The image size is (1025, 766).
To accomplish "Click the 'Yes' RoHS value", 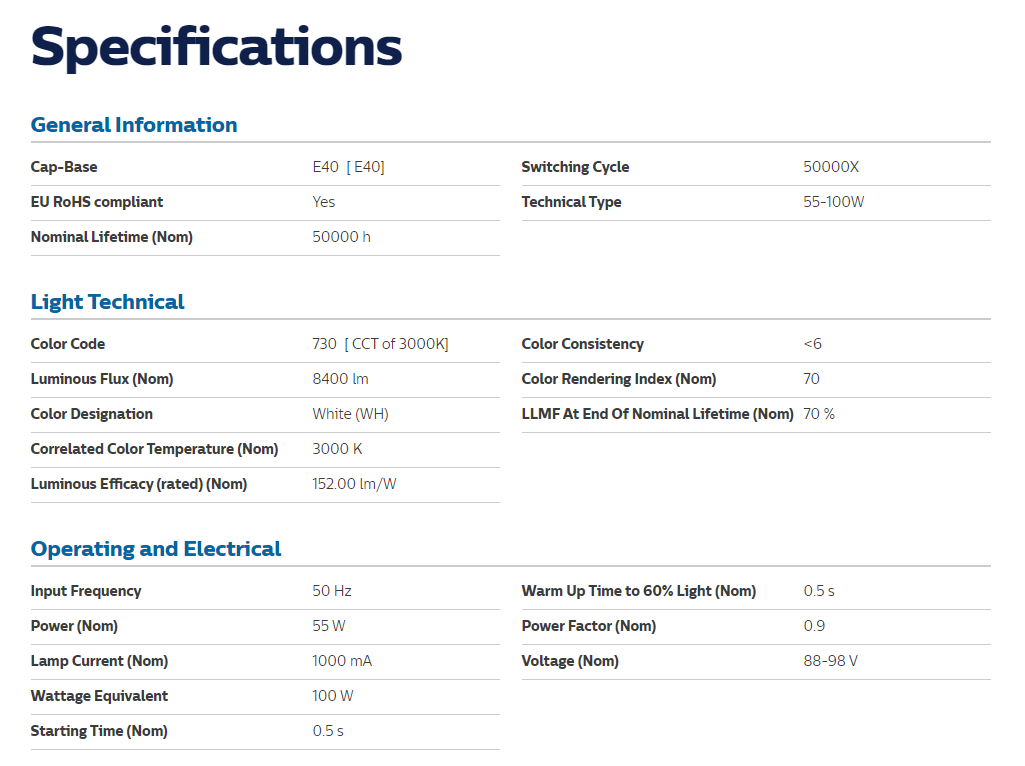I will coord(324,202).
